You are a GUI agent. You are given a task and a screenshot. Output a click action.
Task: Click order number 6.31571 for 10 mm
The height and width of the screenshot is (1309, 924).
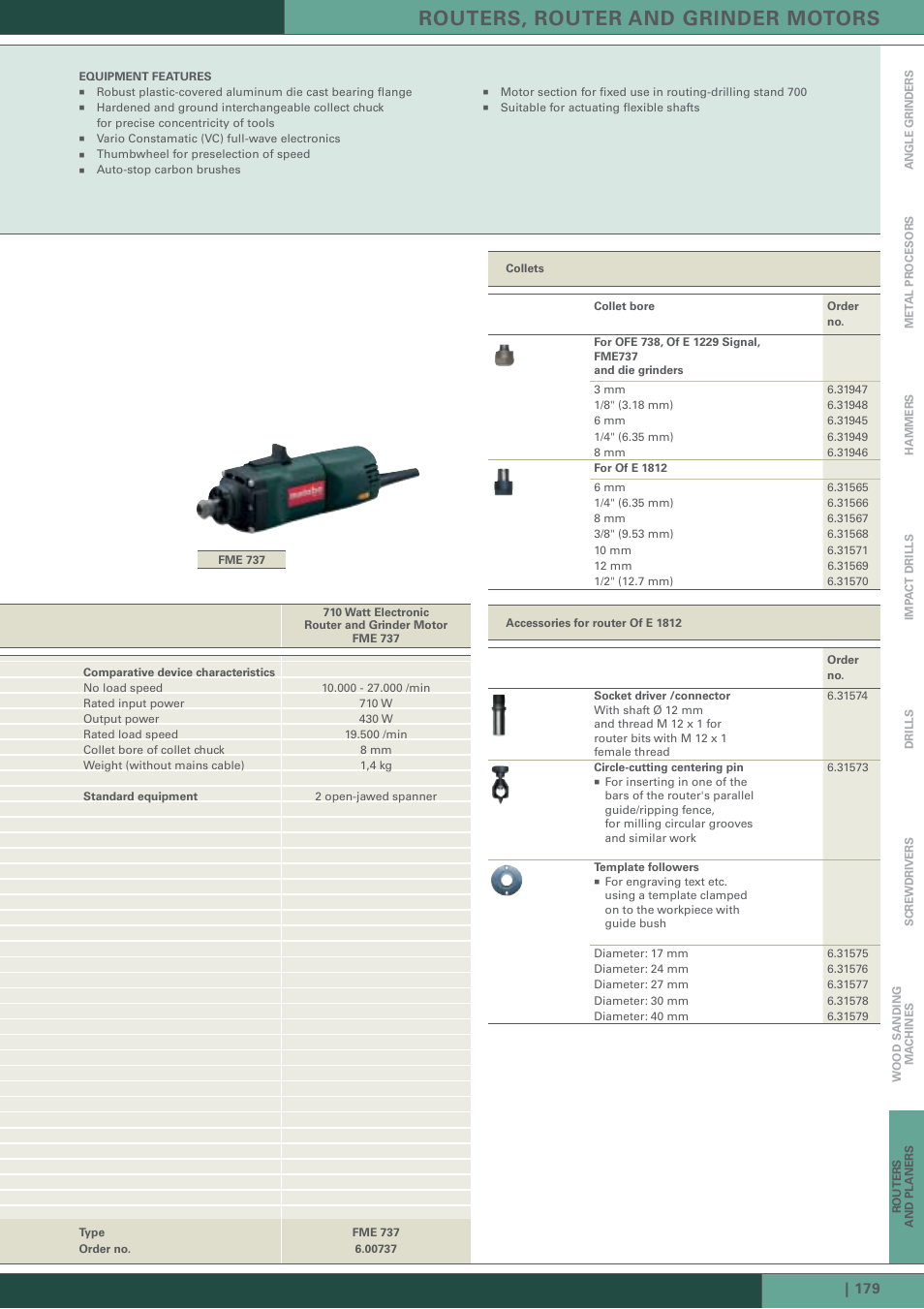pos(847,550)
